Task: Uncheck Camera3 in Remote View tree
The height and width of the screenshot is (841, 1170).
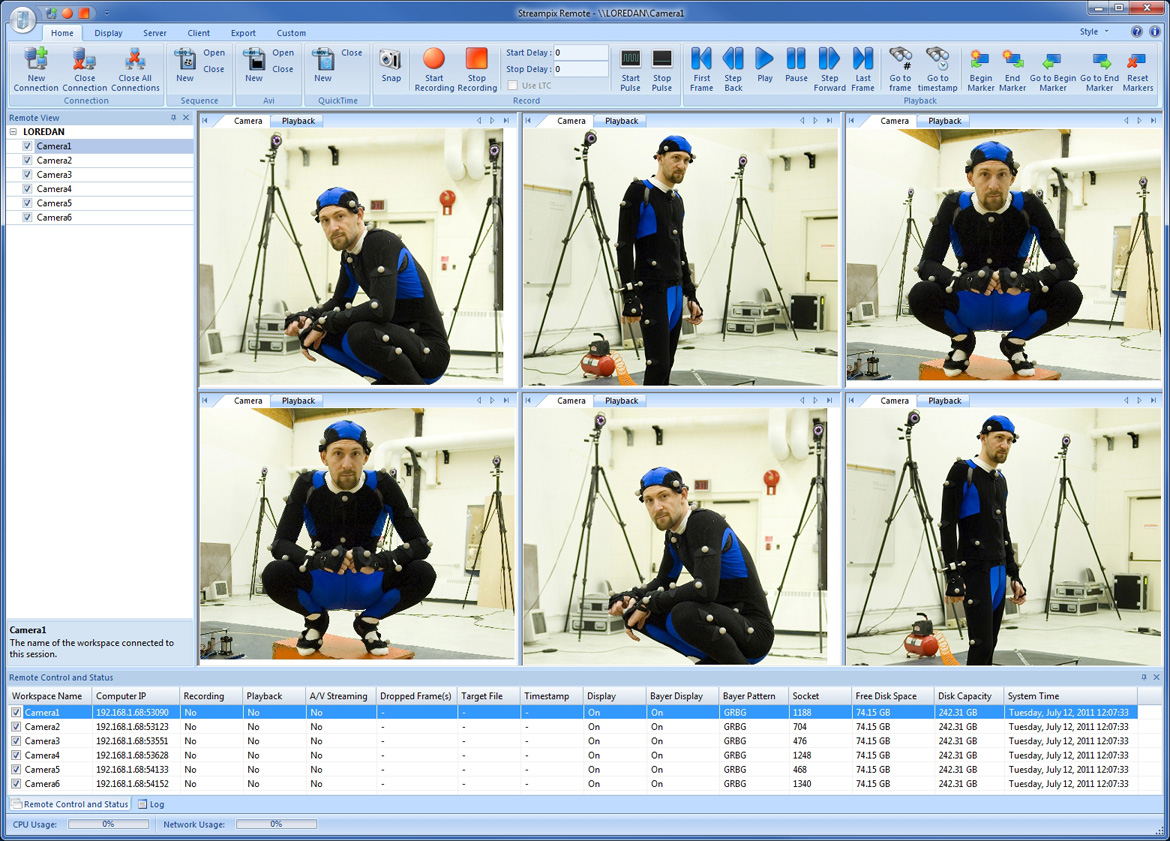Action: [x=28, y=175]
